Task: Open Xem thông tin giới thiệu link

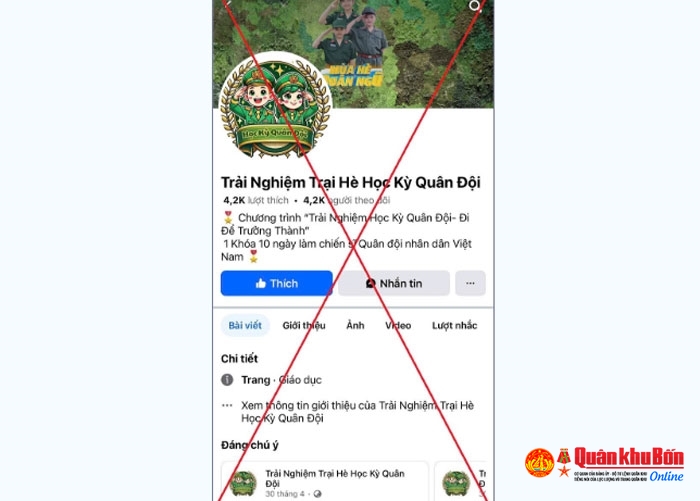Action: (357, 412)
